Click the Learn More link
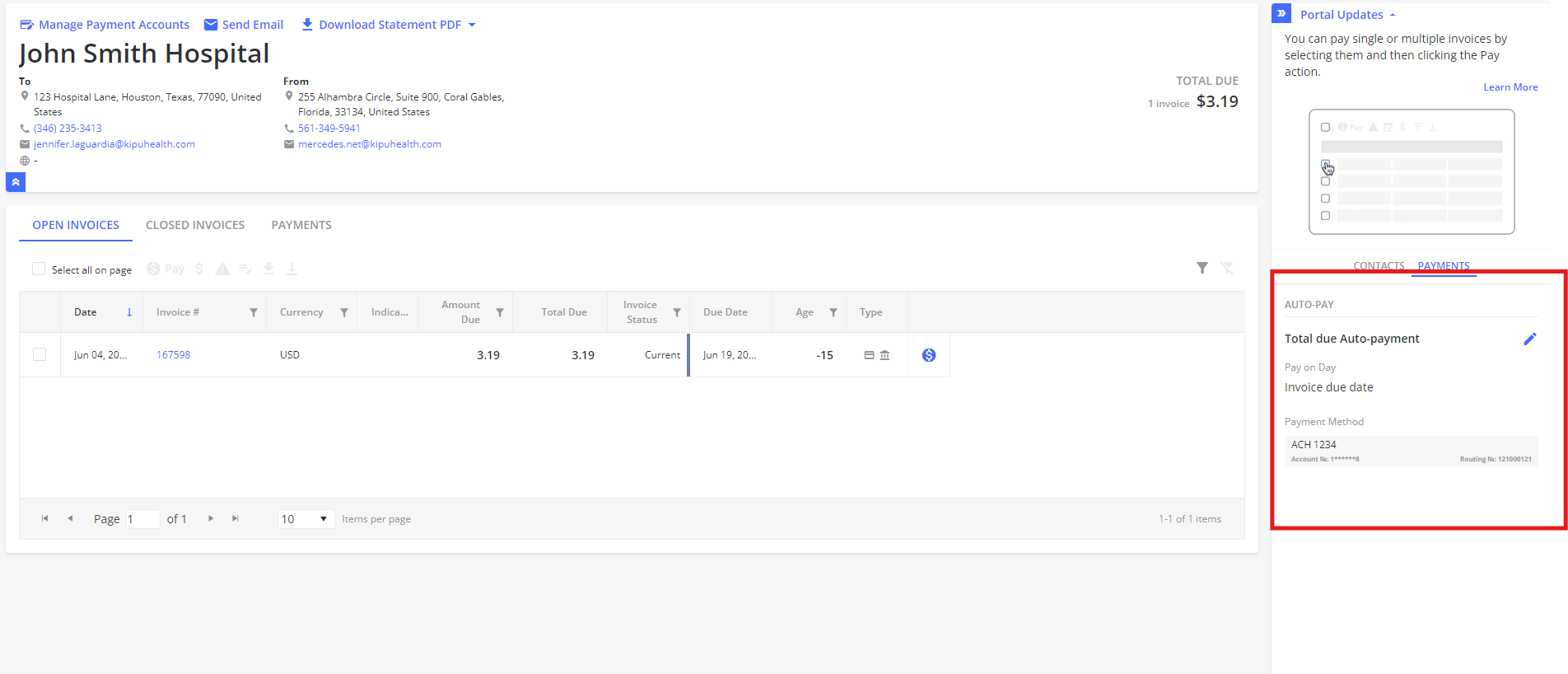The height and width of the screenshot is (674, 1568). (x=1510, y=87)
